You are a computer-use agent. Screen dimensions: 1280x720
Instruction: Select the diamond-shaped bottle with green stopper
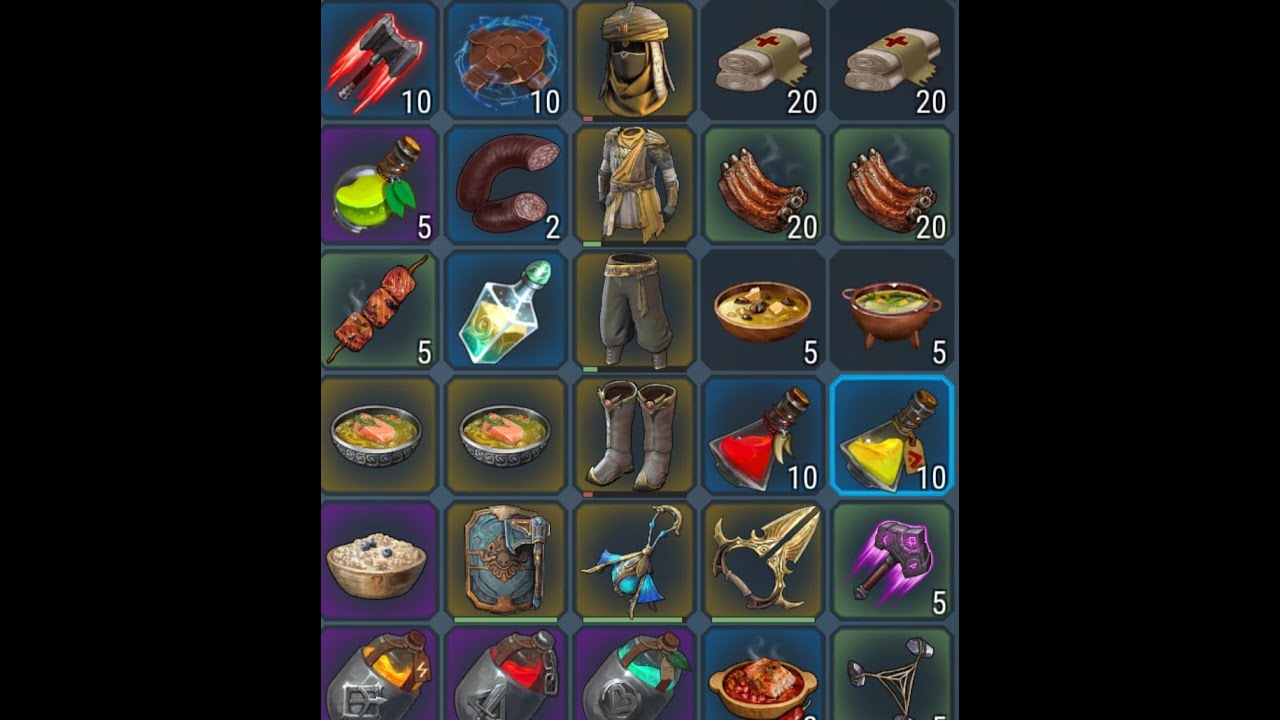coord(505,310)
